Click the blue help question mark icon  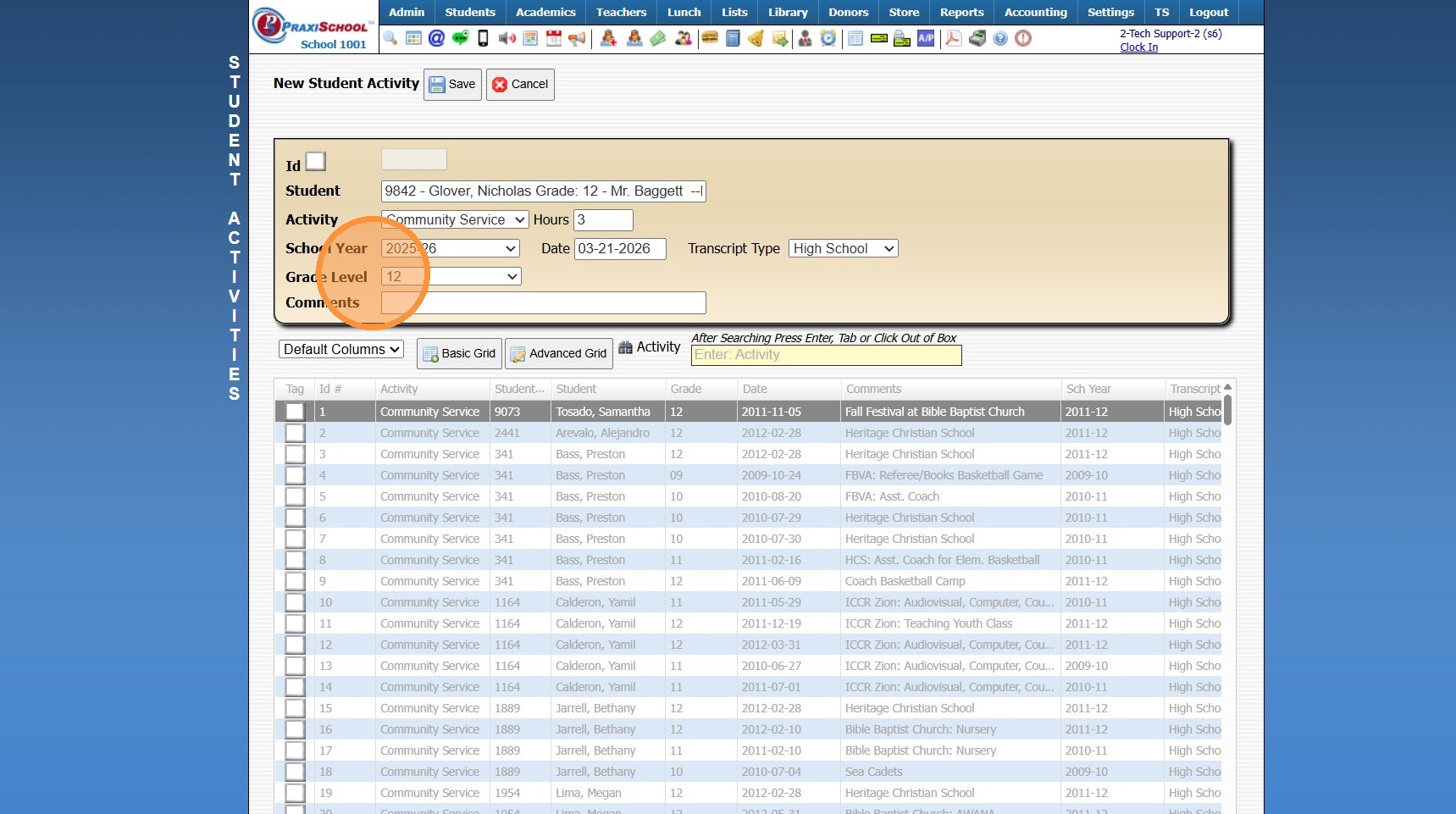[1000, 38]
